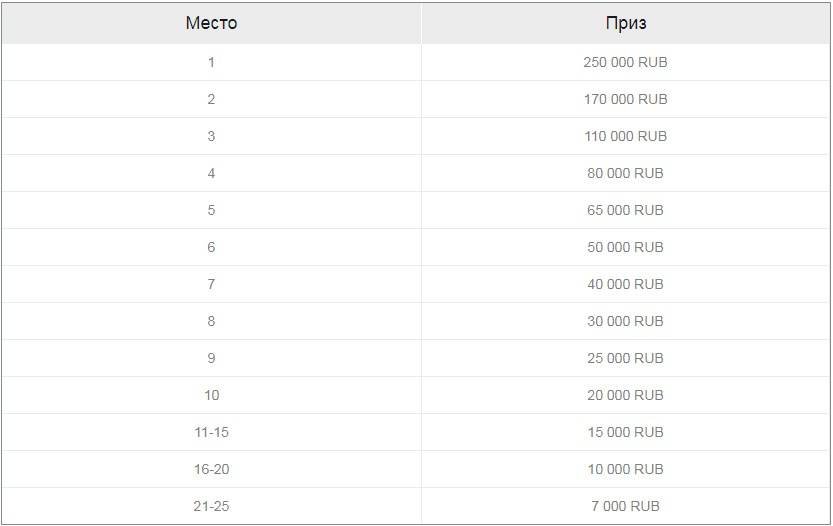
Task: Select the place 16-20 cell
Action: [211, 469]
